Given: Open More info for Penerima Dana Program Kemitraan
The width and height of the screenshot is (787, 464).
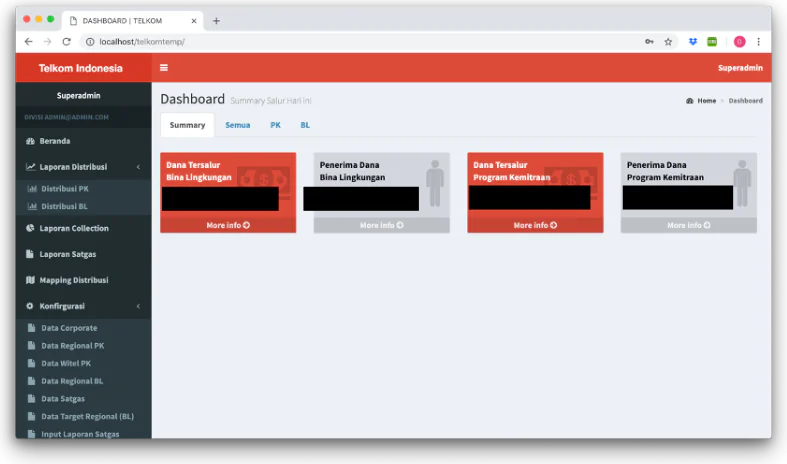Looking at the screenshot, I should tap(689, 225).
